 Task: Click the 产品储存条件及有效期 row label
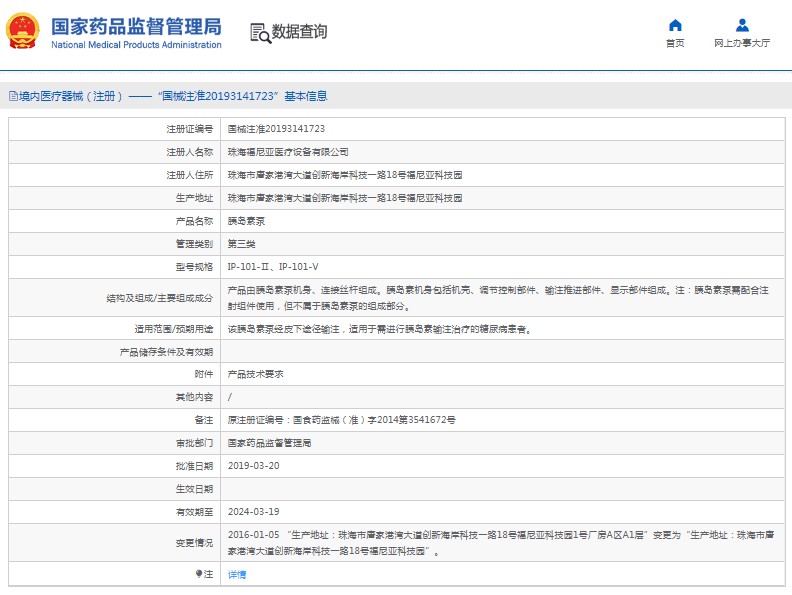pos(166,352)
